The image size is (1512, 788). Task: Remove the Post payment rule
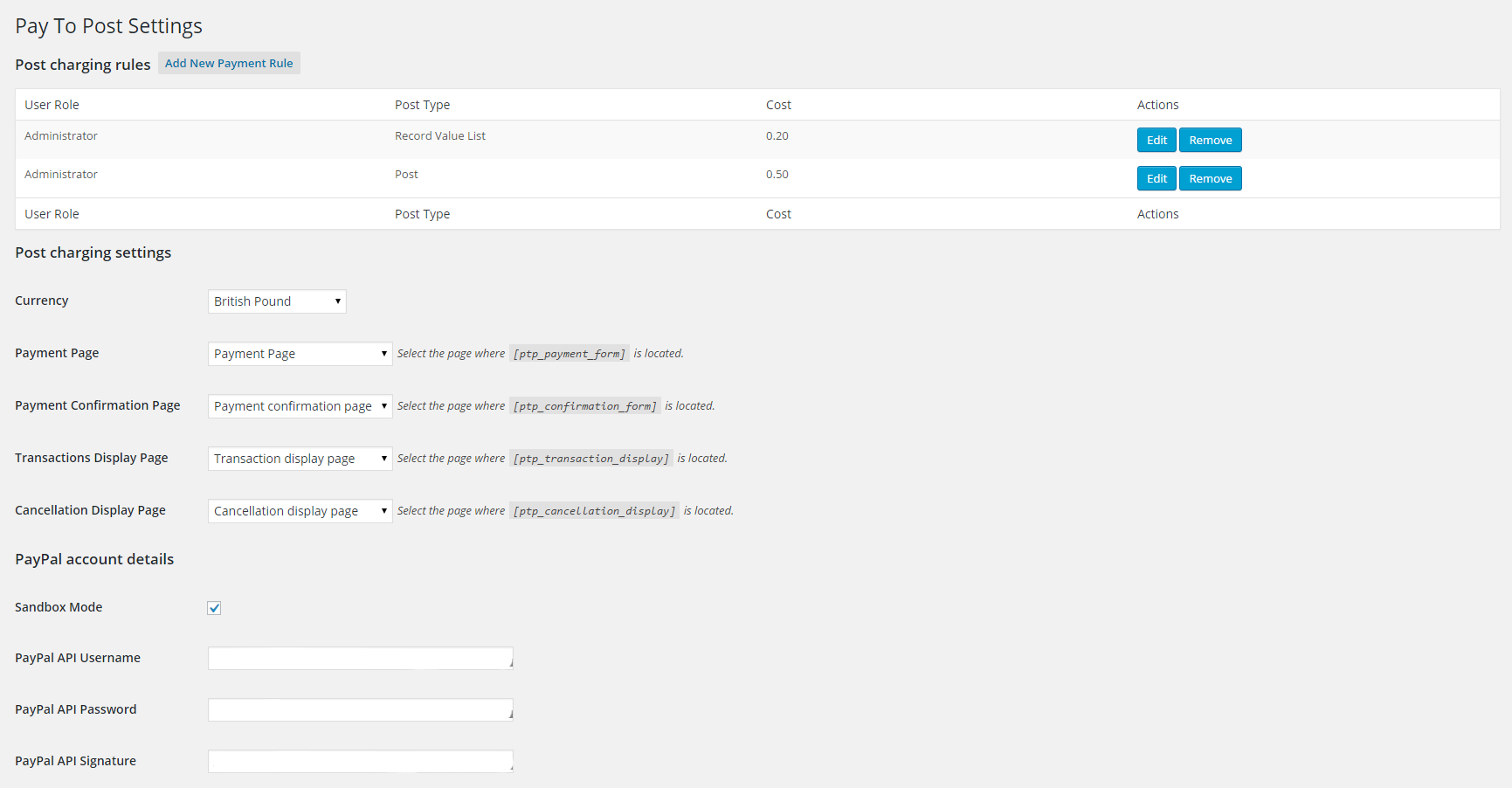[1211, 178]
